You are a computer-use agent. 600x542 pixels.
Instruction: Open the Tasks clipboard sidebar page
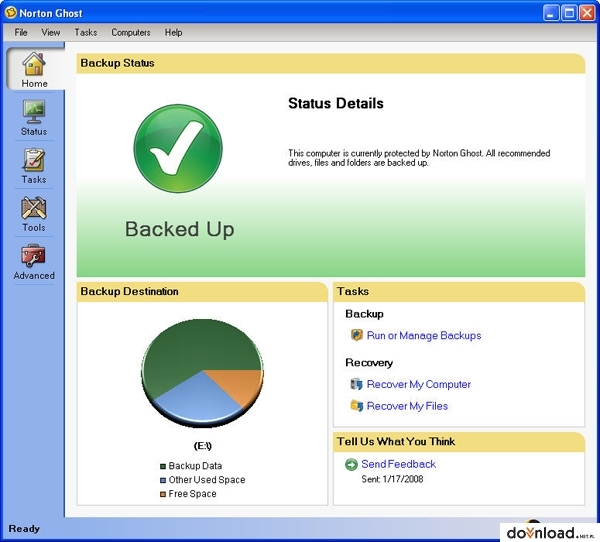click(34, 166)
